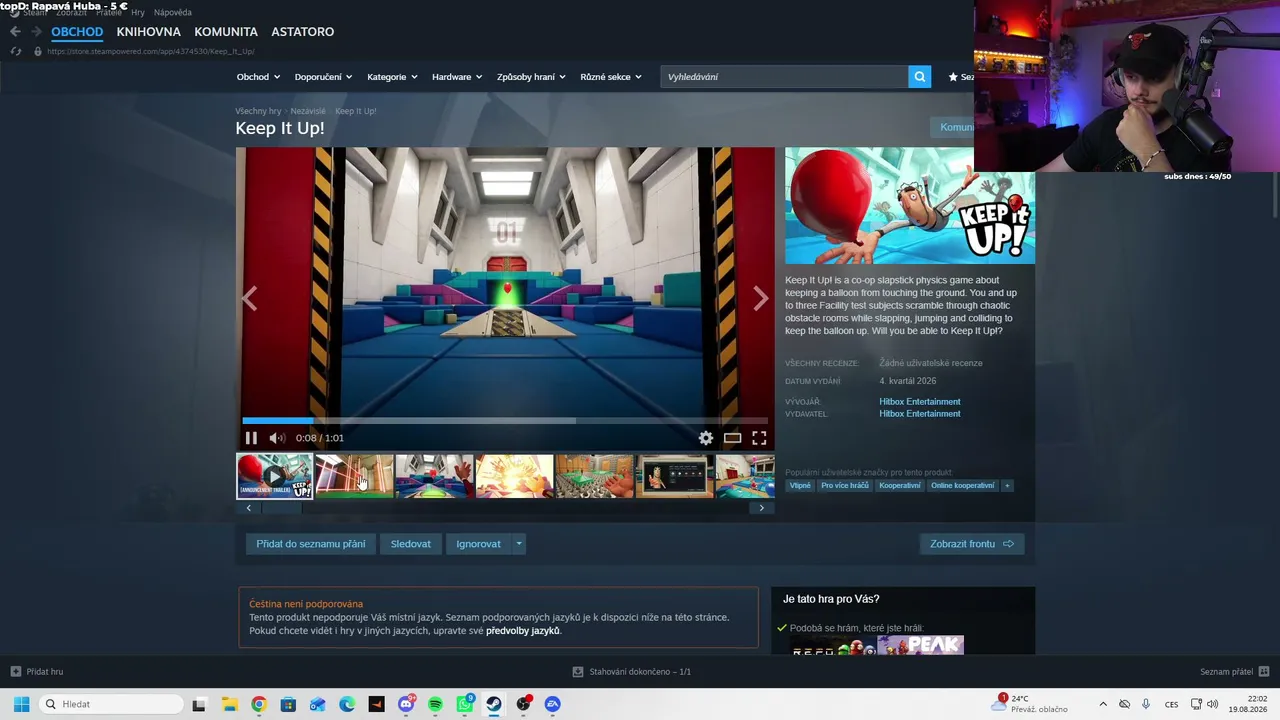Open Nezávislé breadcrumb link
The image size is (1280, 720).
[308, 111]
